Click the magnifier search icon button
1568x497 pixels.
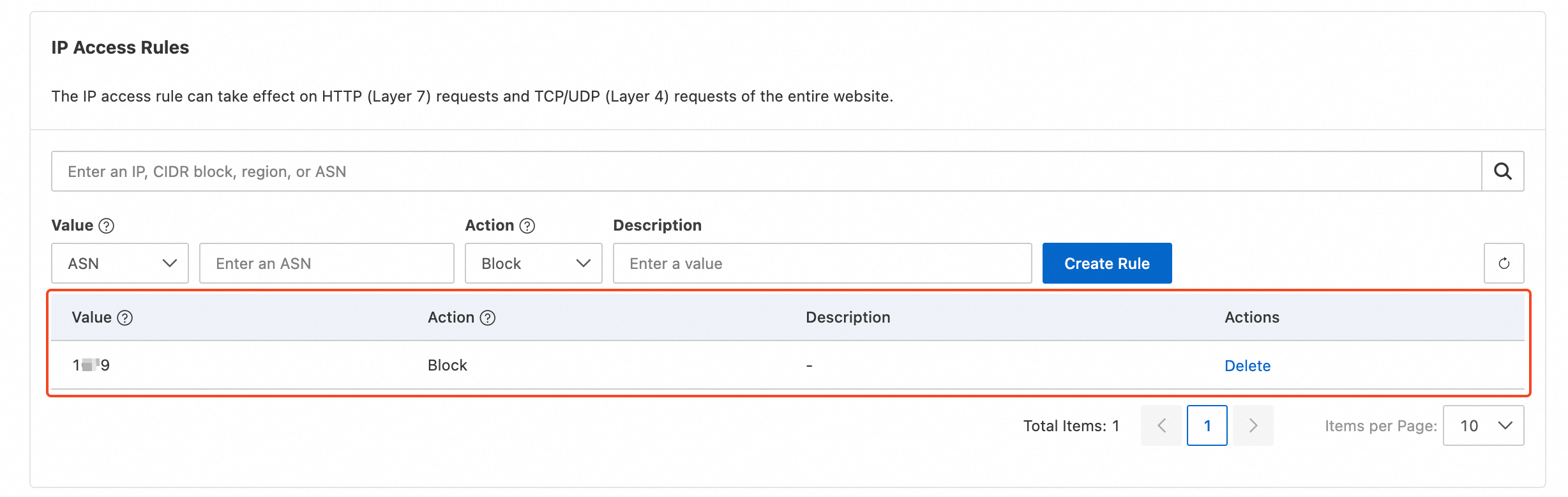pyautogui.click(x=1502, y=171)
